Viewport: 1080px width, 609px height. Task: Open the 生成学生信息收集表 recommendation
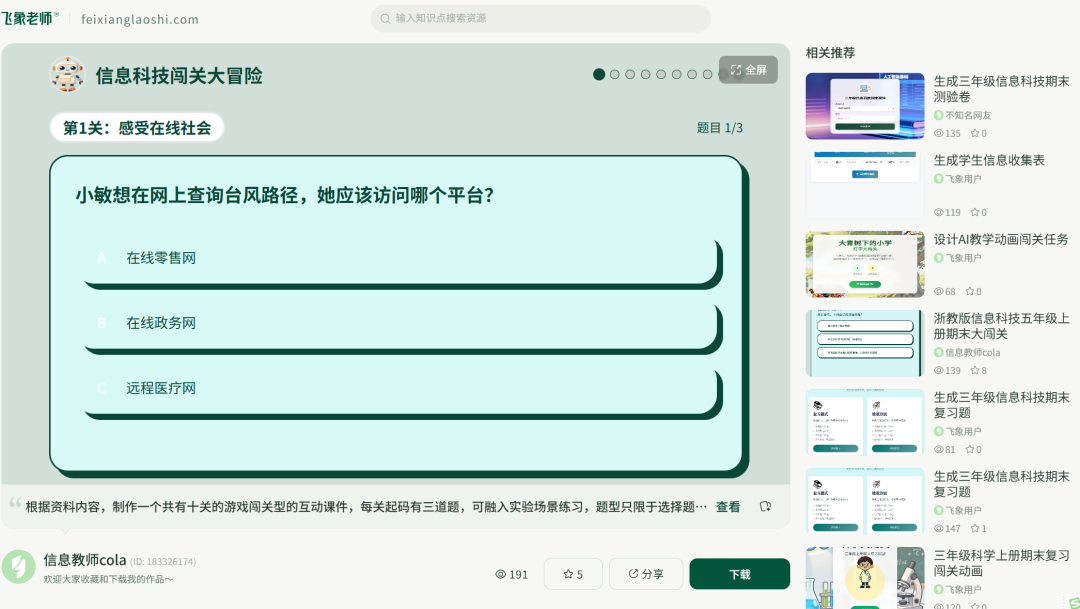[x=990, y=160]
